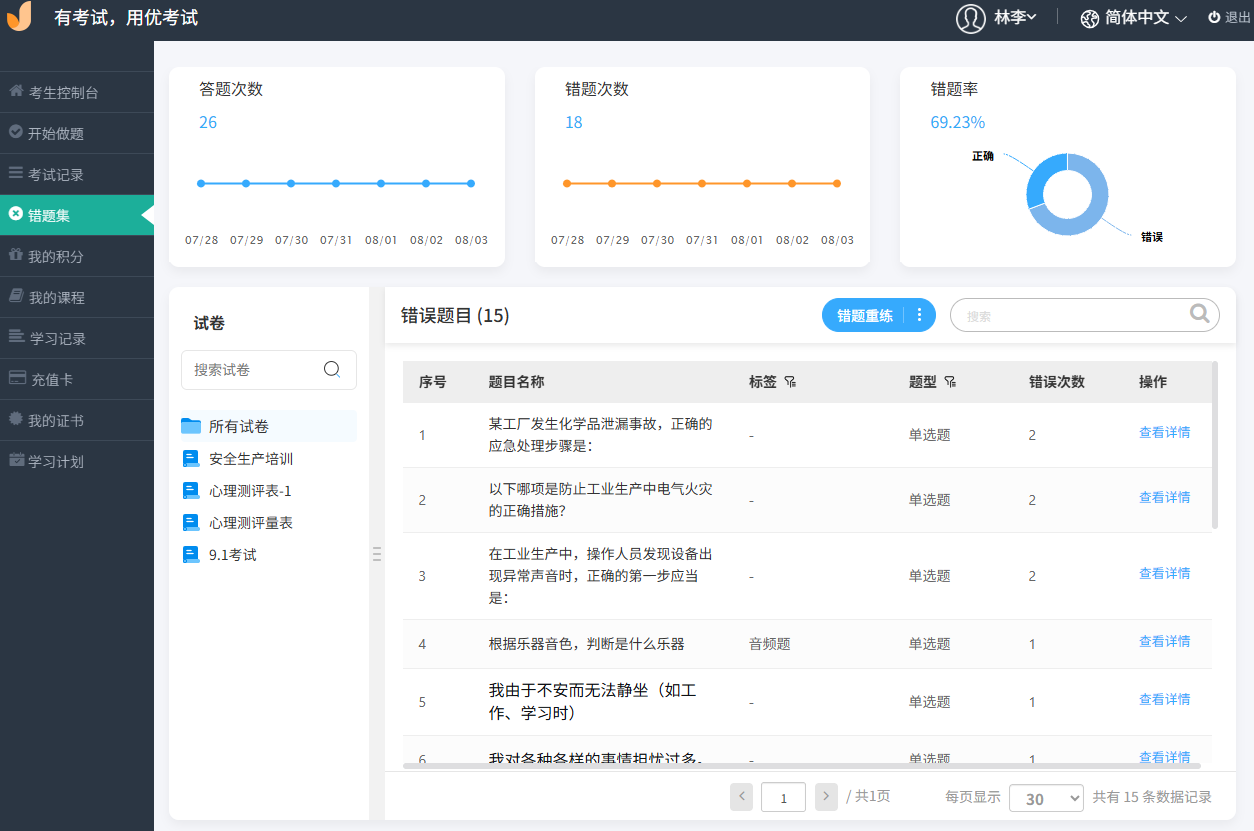Click the badge icon beside 我的证书
This screenshot has height=831, width=1254.
tap(16, 419)
